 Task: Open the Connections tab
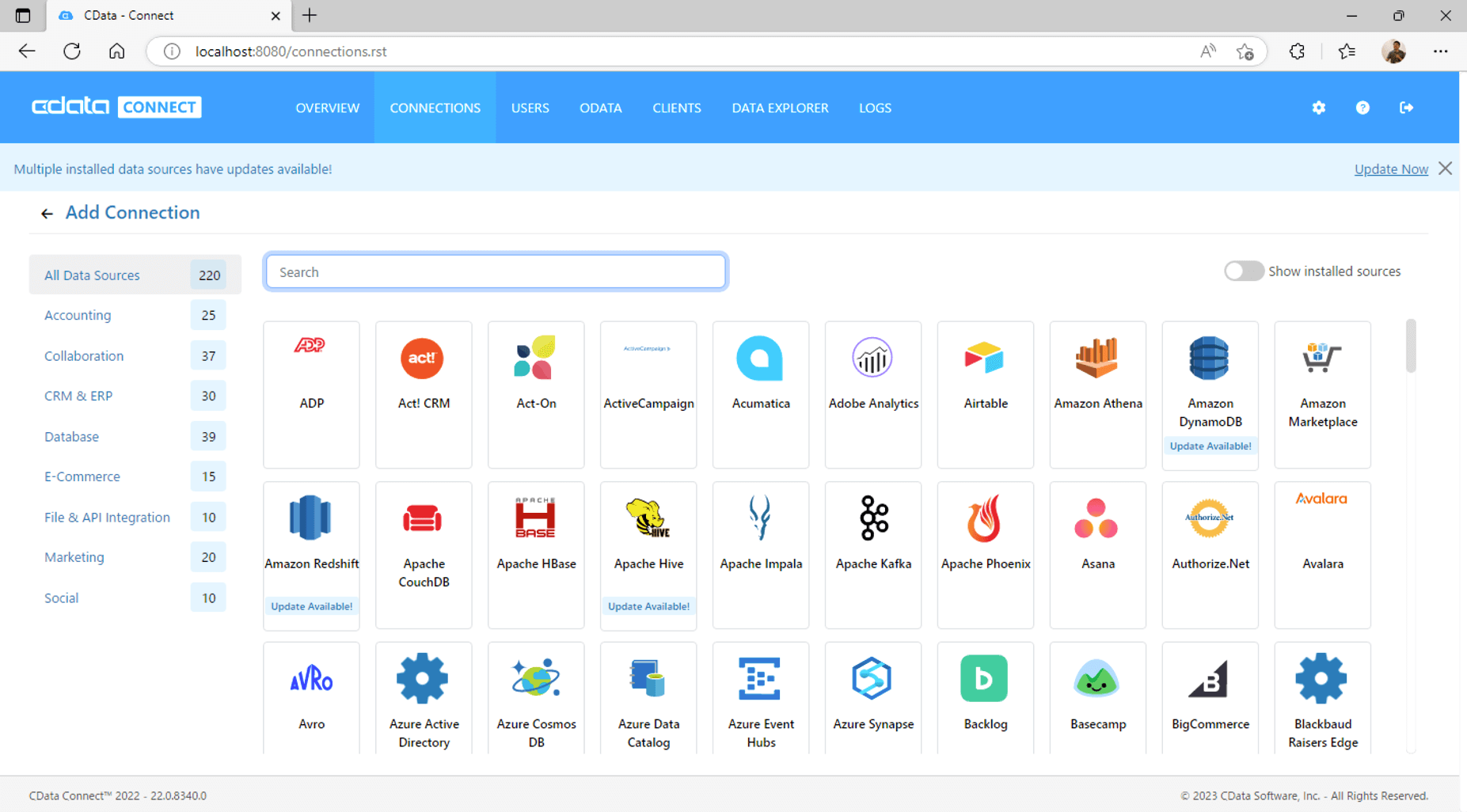[435, 108]
